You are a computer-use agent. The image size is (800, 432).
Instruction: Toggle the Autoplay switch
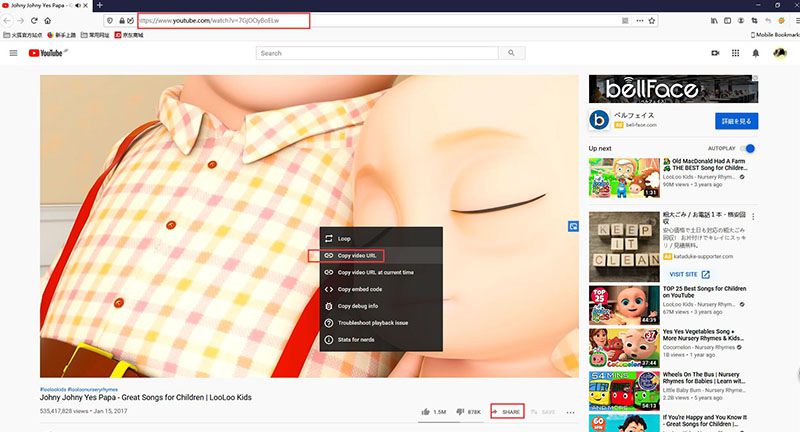click(748, 148)
